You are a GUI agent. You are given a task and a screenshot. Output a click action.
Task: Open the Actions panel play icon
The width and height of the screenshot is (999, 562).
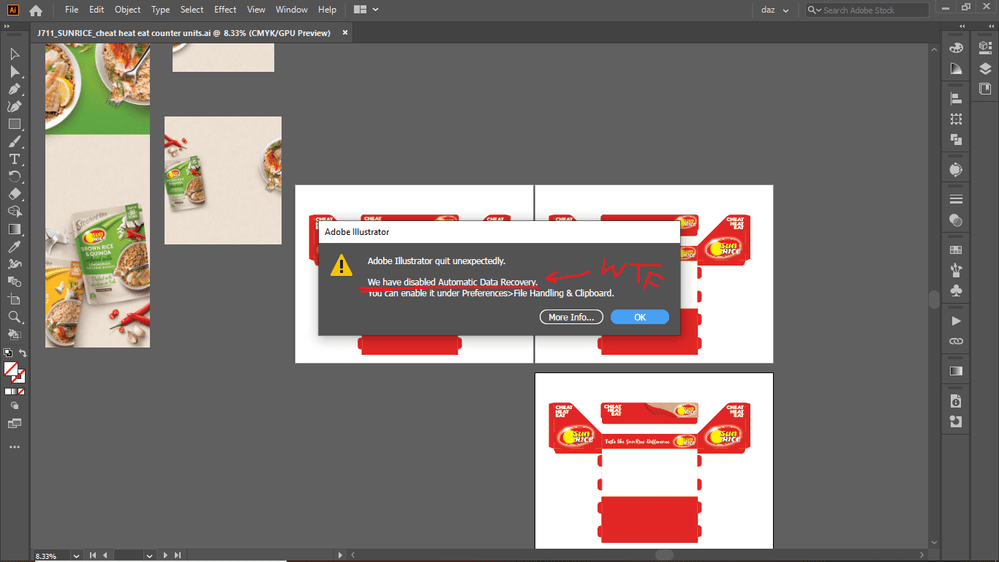(x=956, y=321)
